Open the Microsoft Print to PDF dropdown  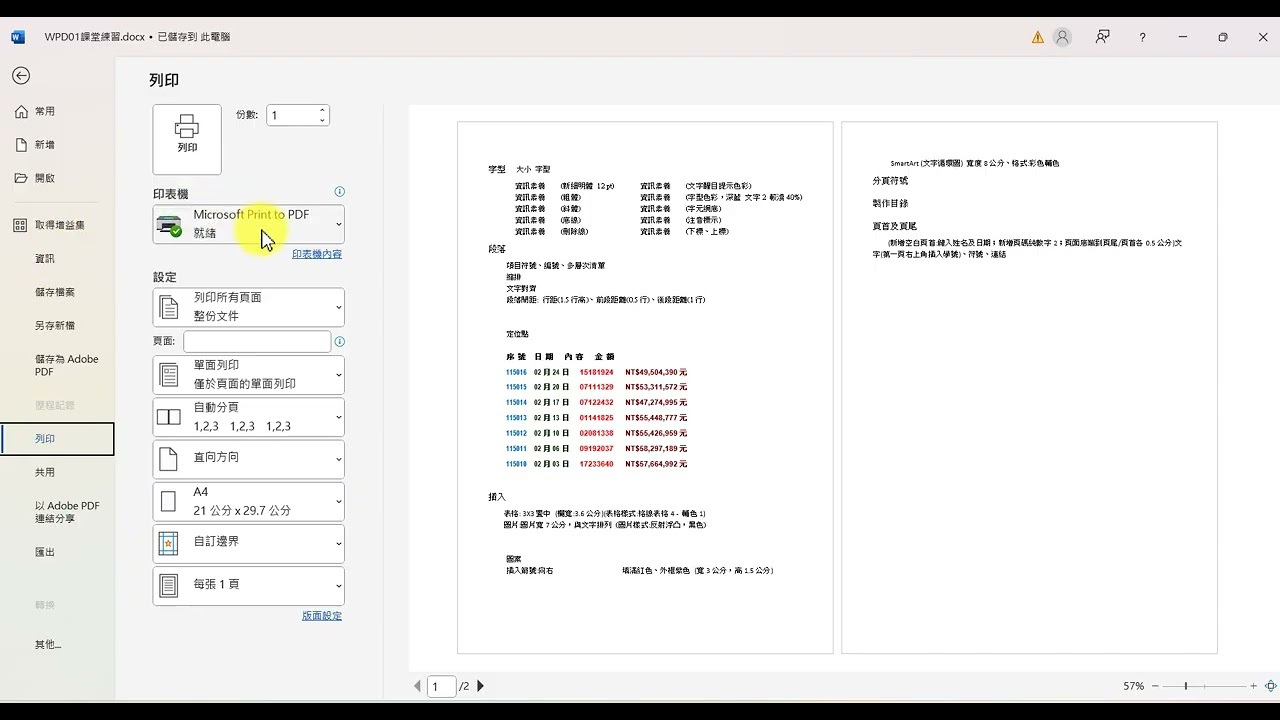click(x=249, y=224)
